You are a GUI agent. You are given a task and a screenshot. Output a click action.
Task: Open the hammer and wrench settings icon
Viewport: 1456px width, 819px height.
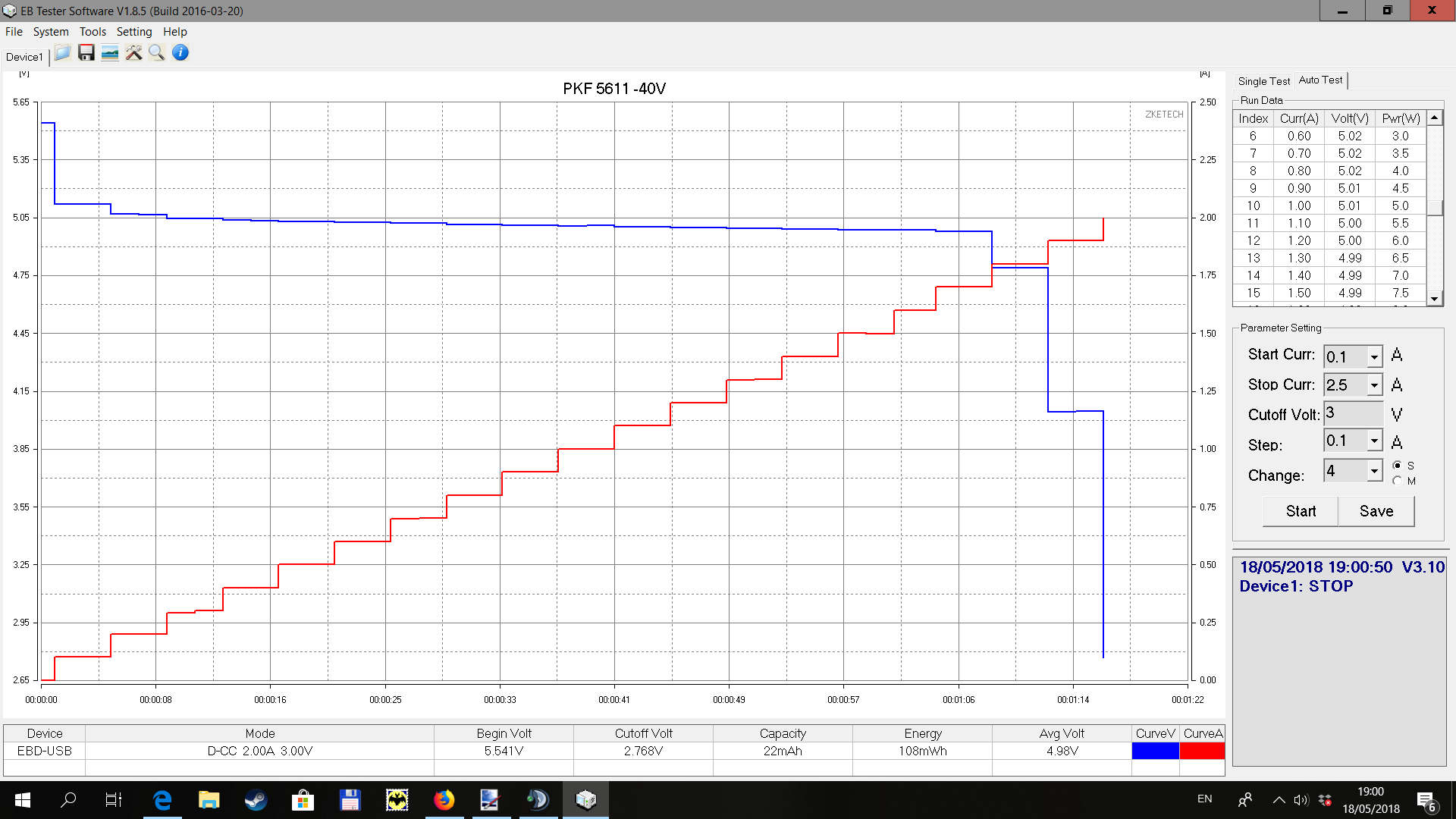point(133,53)
